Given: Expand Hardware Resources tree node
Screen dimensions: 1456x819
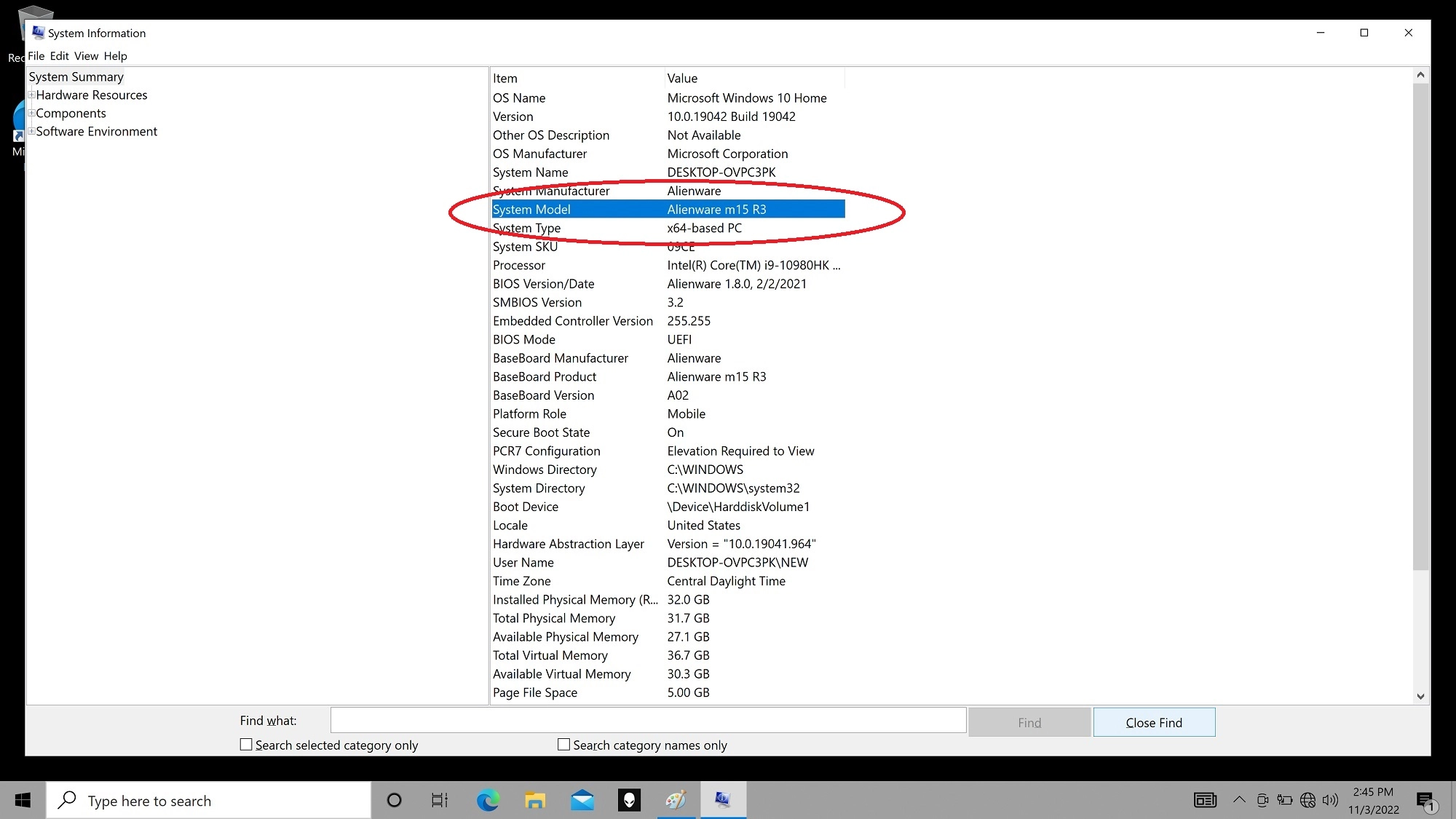Looking at the screenshot, I should 31,95.
